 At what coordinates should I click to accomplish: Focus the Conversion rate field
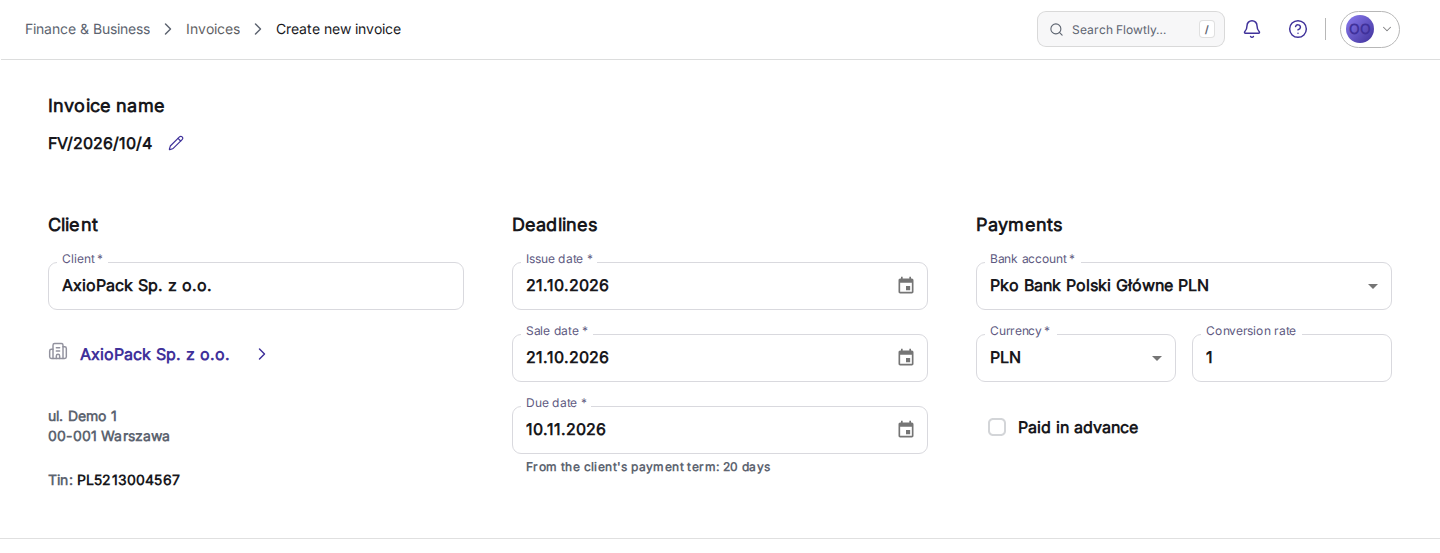(x=1292, y=358)
